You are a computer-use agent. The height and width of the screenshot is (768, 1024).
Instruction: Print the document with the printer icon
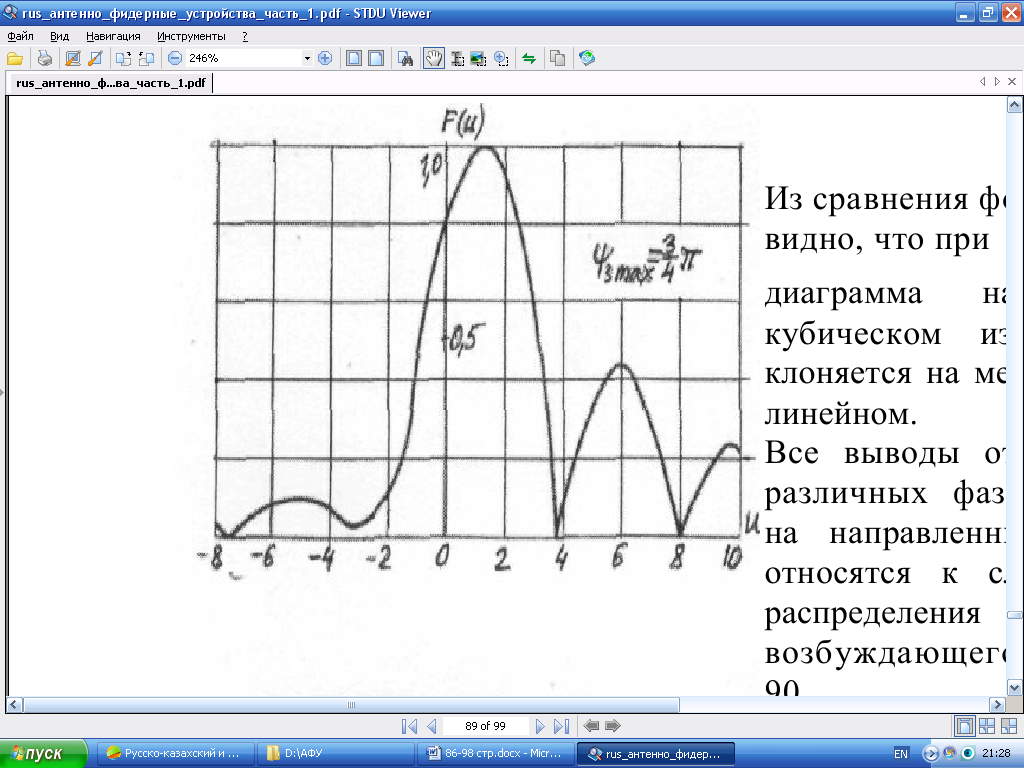click(x=44, y=59)
